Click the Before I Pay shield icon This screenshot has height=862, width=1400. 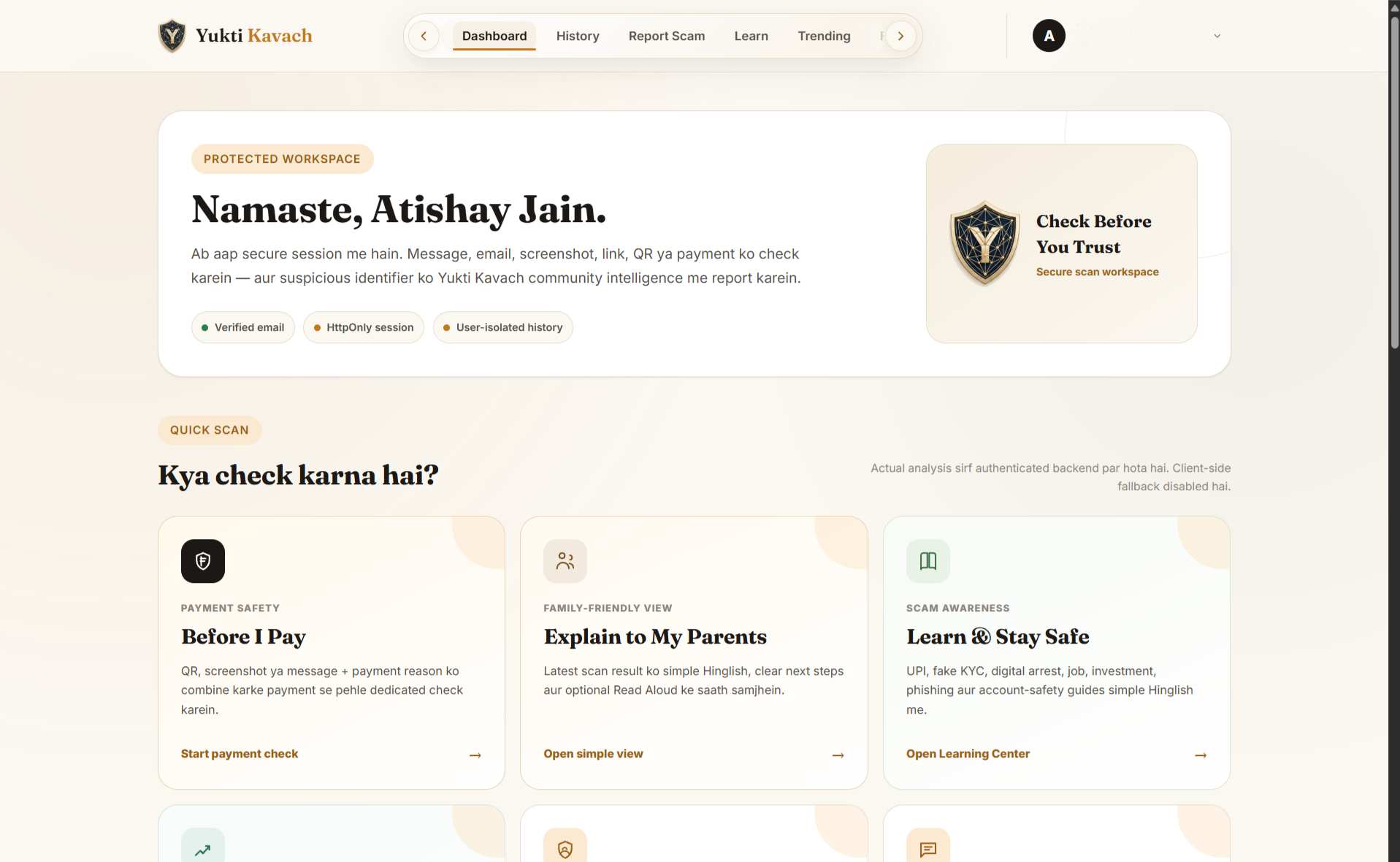(203, 561)
